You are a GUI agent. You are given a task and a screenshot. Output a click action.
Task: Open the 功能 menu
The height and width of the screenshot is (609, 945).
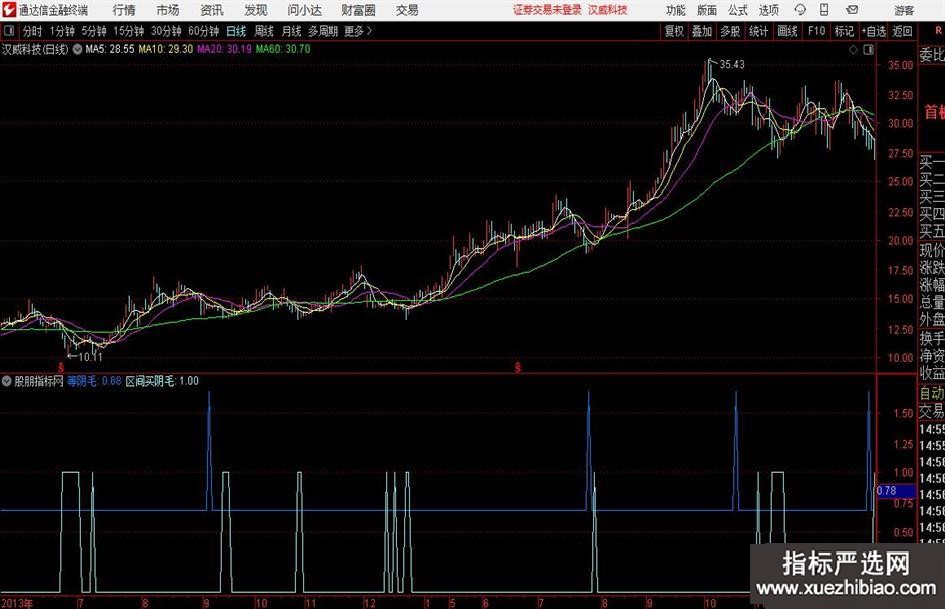pyautogui.click(x=675, y=10)
